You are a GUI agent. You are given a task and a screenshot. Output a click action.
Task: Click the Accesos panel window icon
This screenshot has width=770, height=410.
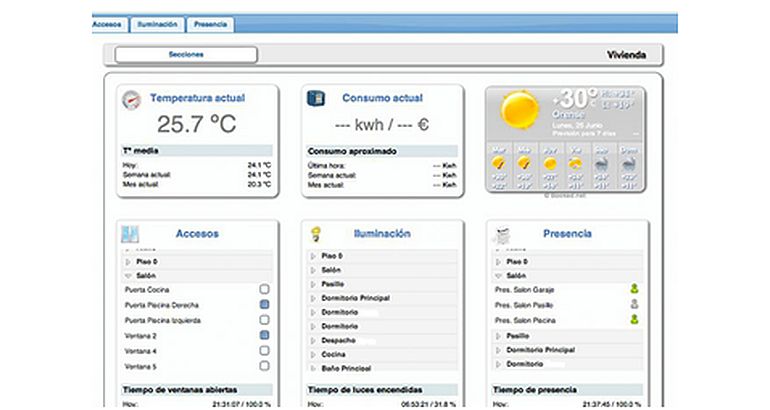pyautogui.click(x=130, y=234)
